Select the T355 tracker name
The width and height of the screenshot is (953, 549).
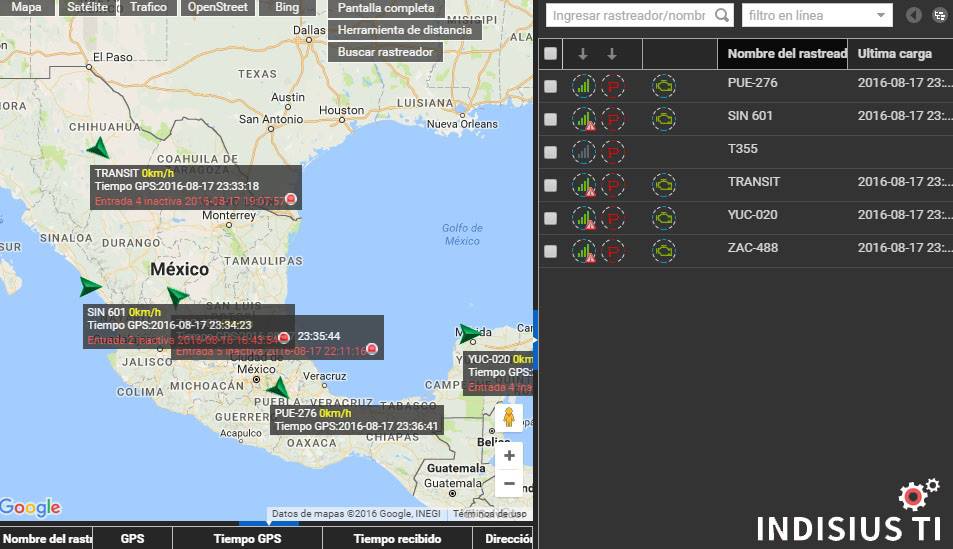[743, 148]
